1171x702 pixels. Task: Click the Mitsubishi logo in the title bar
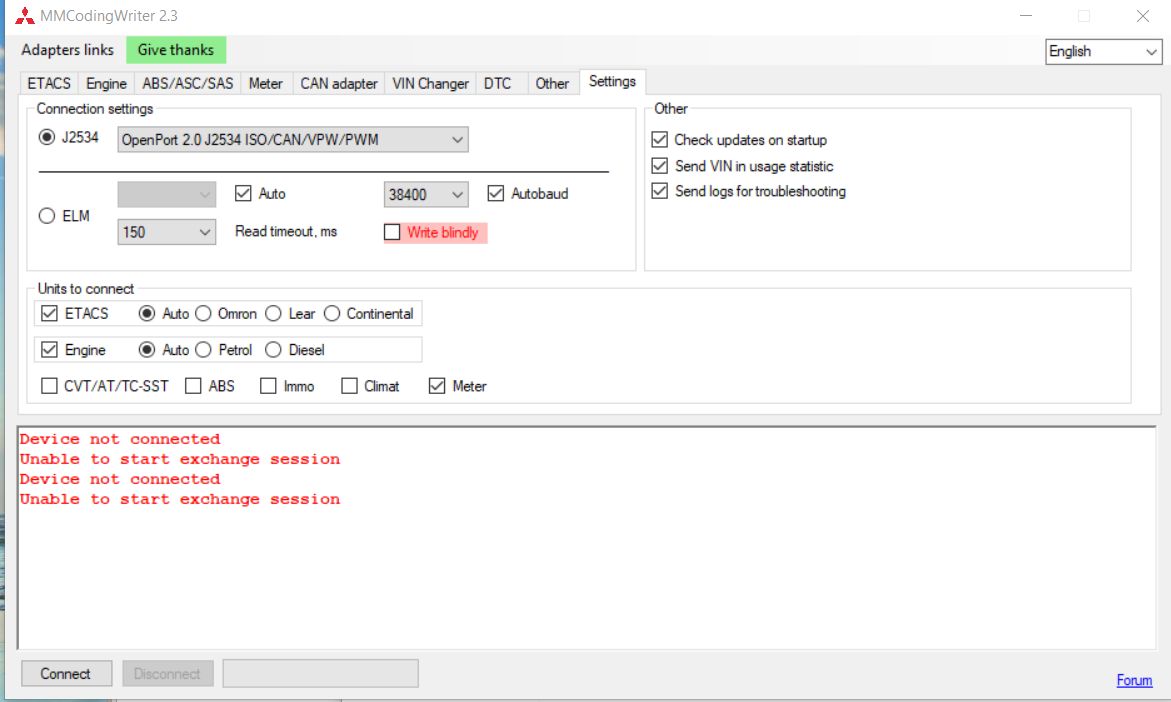pyautogui.click(x=25, y=16)
